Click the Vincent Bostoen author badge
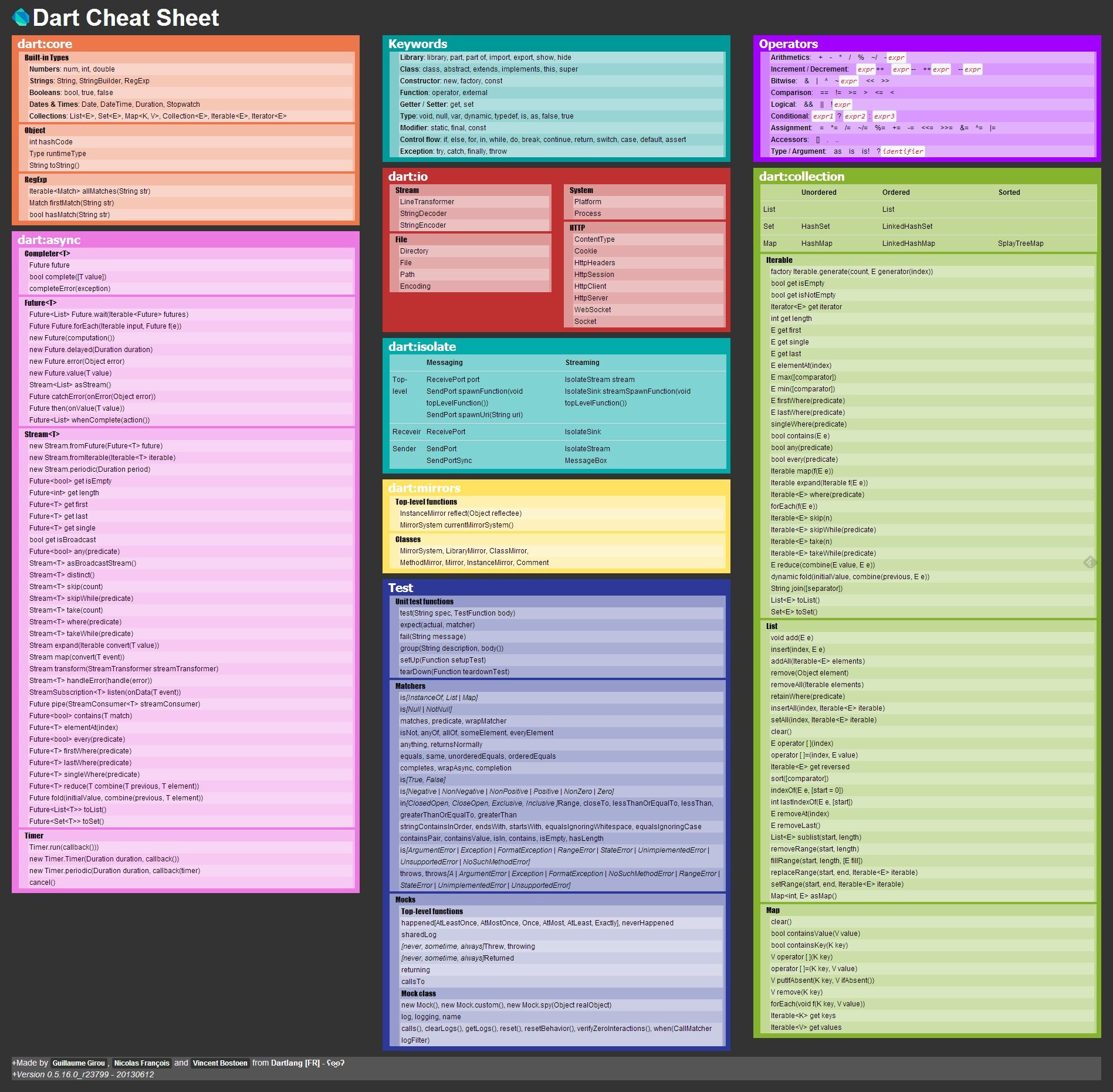The image size is (1113, 1092). [219, 1063]
